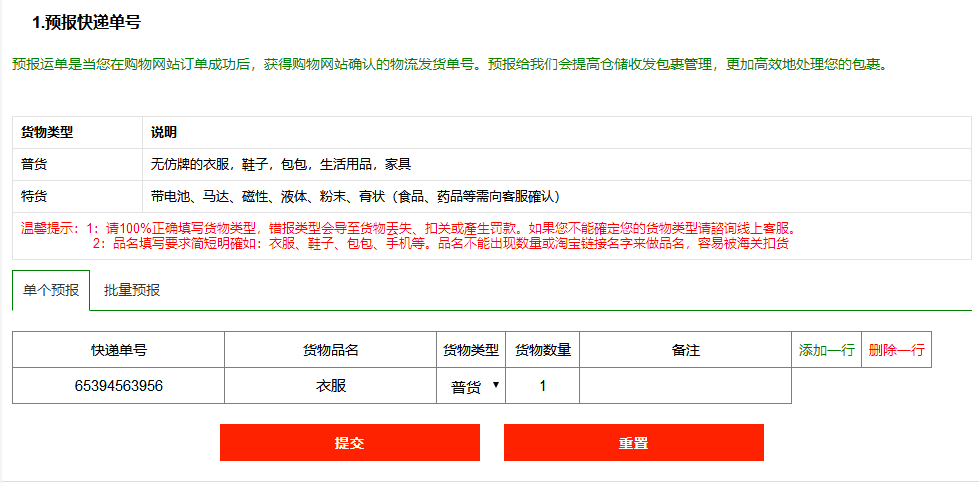Click the 1.预报快递单号 page heading
The width and height of the screenshot is (979, 483).
pos(86,22)
